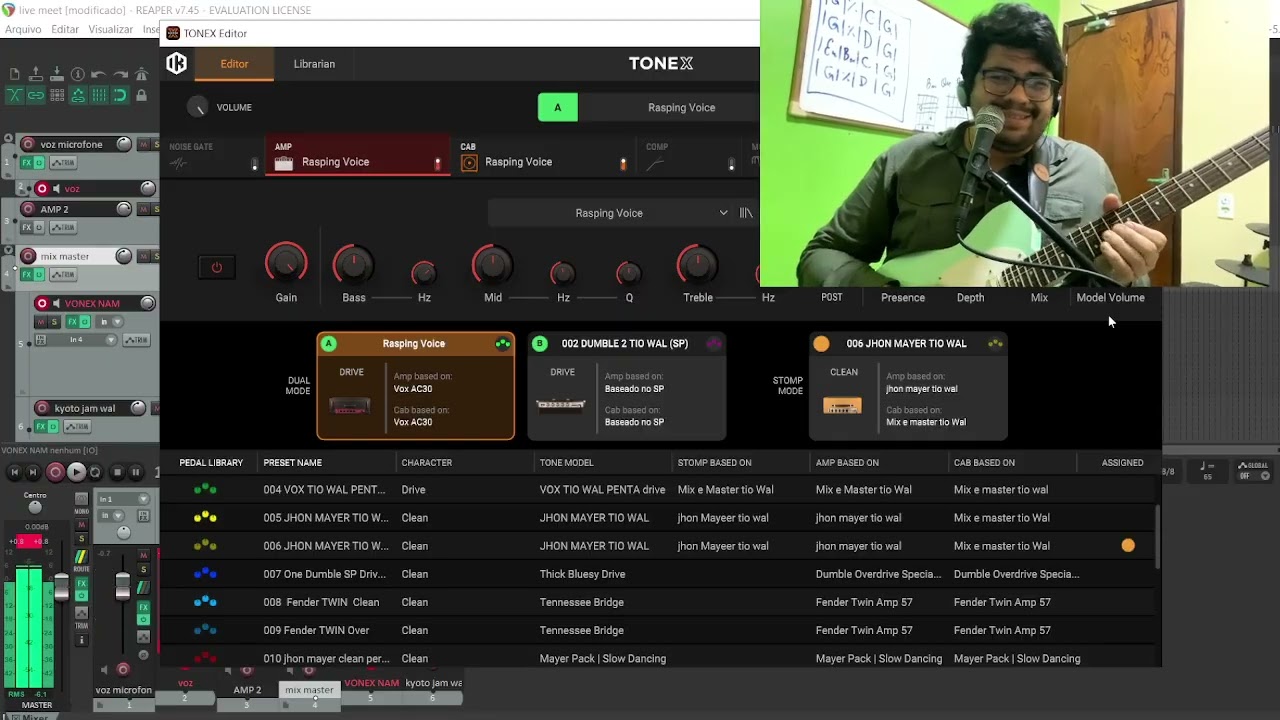Click REAPER new project toolbar icon

click(15, 73)
